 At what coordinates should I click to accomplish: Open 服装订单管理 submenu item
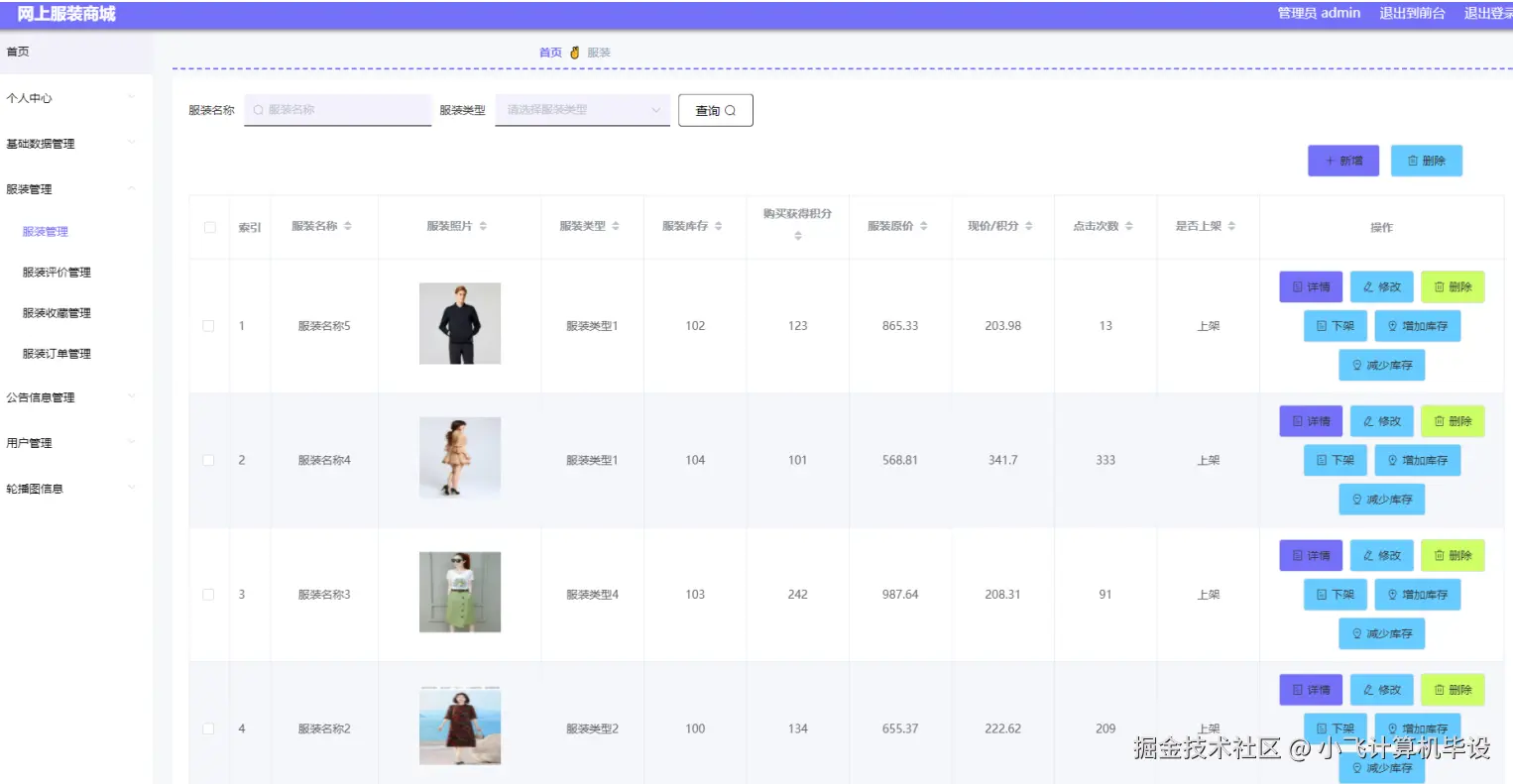tap(57, 354)
